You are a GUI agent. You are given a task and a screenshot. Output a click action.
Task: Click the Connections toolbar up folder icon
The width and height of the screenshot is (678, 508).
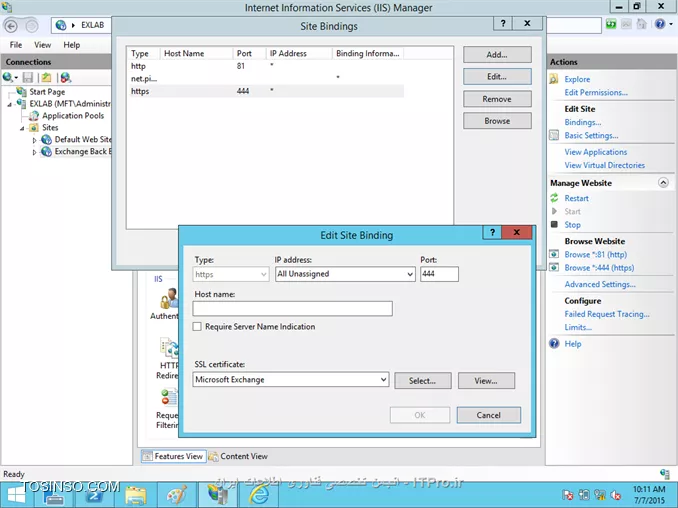tap(46, 77)
